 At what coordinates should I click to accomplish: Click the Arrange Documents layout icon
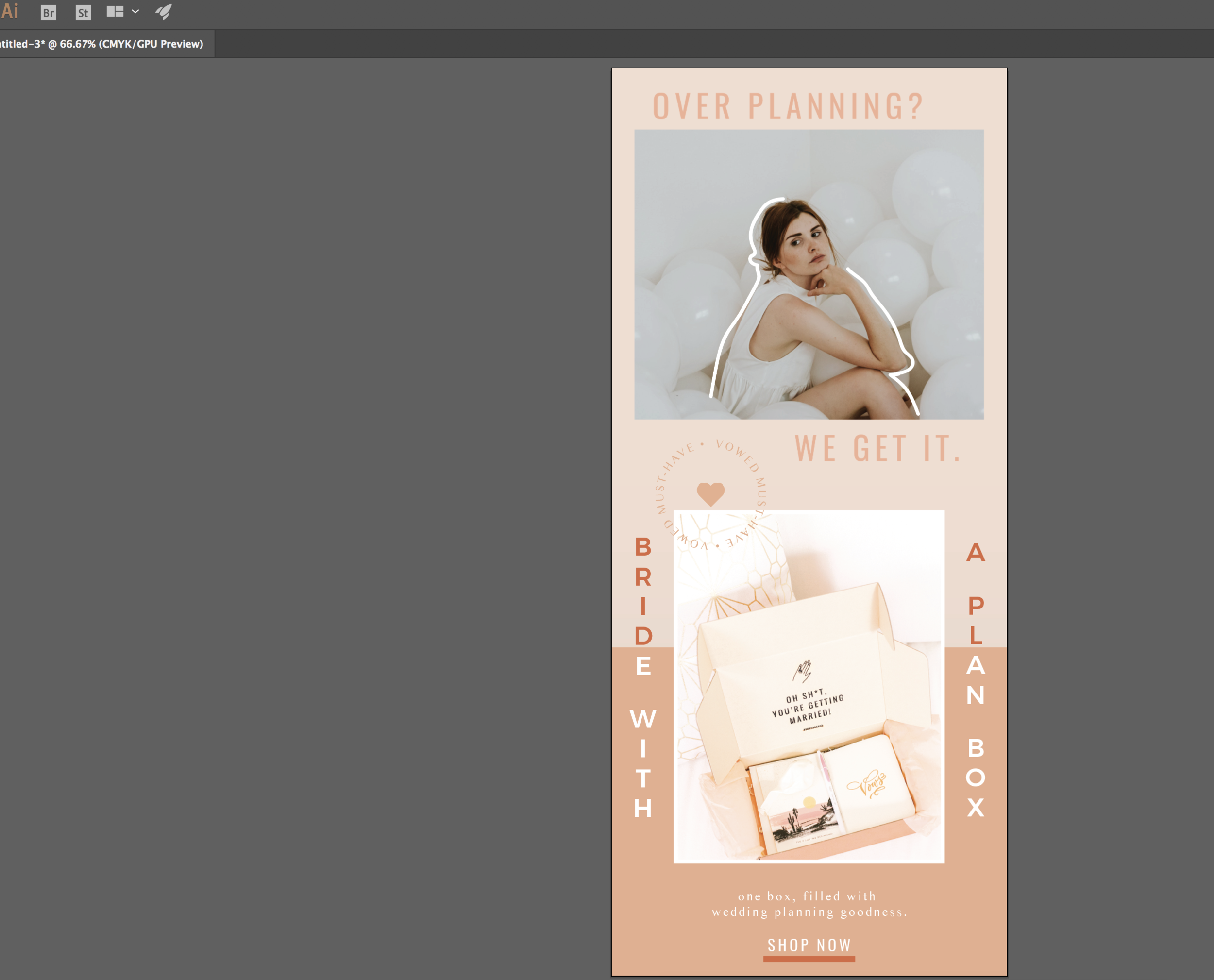tap(115, 11)
